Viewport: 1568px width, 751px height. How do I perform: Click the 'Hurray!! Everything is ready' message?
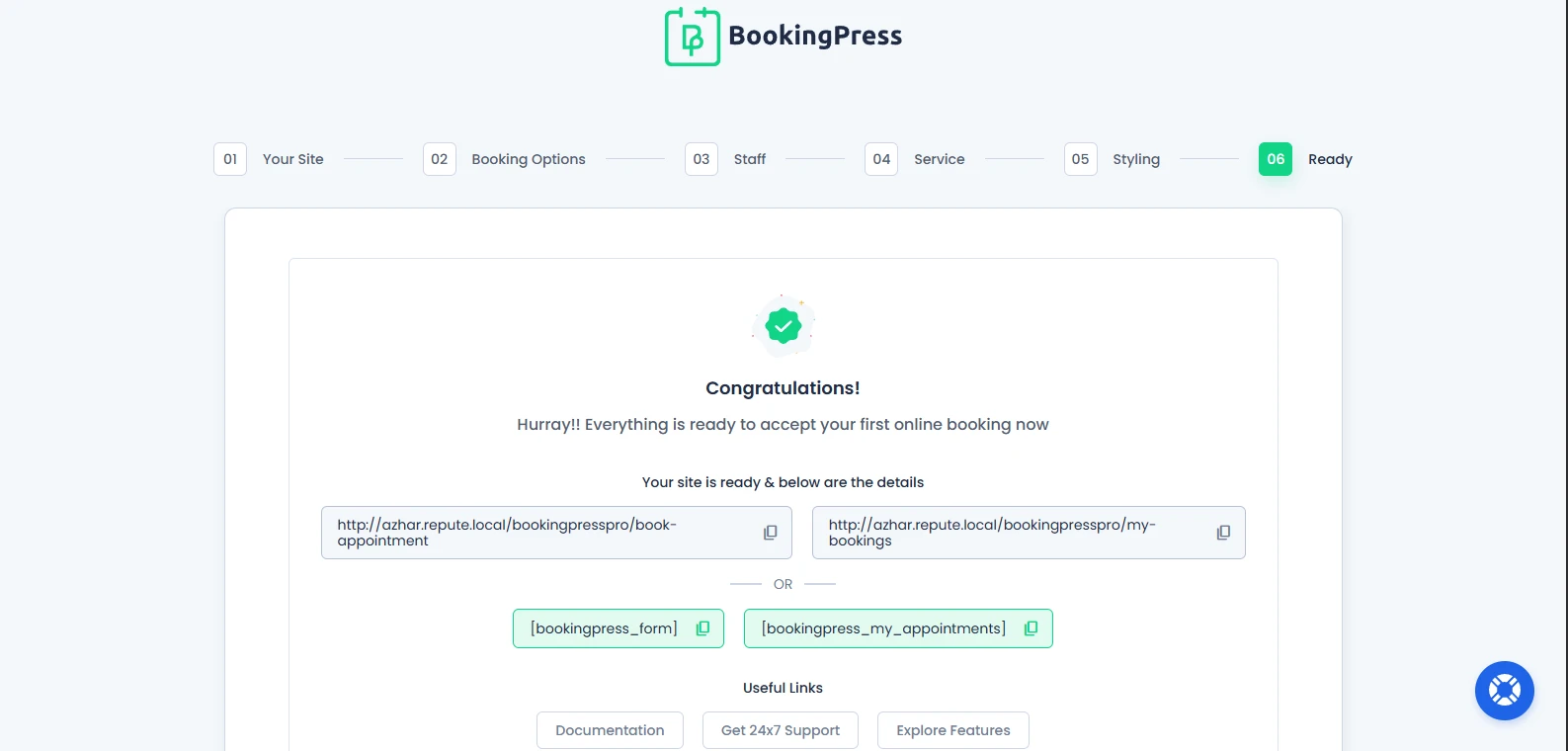pyautogui.click(x=783, y=425)
